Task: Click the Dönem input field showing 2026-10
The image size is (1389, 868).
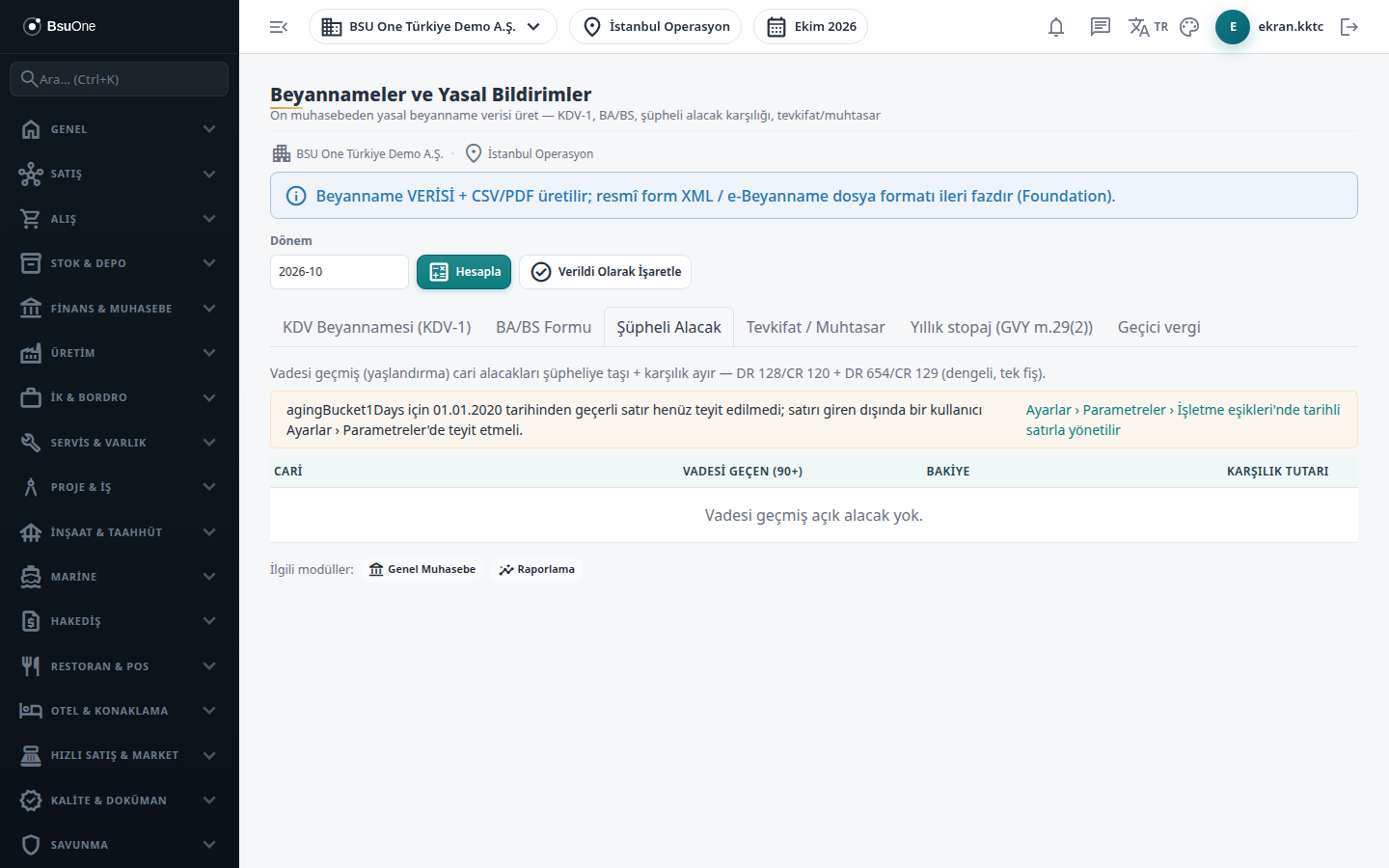Action: click(x=340, y=272)
